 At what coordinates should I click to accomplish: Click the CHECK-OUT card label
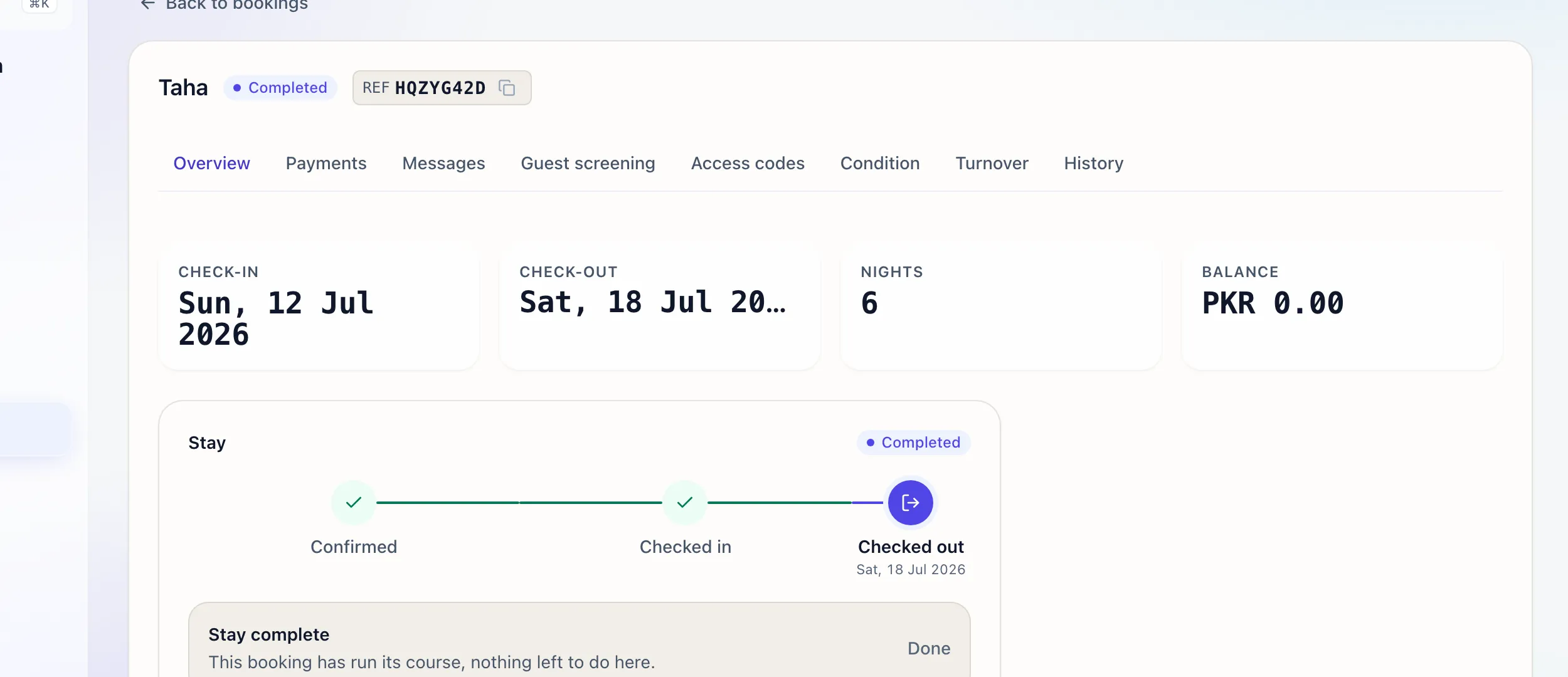coord(568,272)
